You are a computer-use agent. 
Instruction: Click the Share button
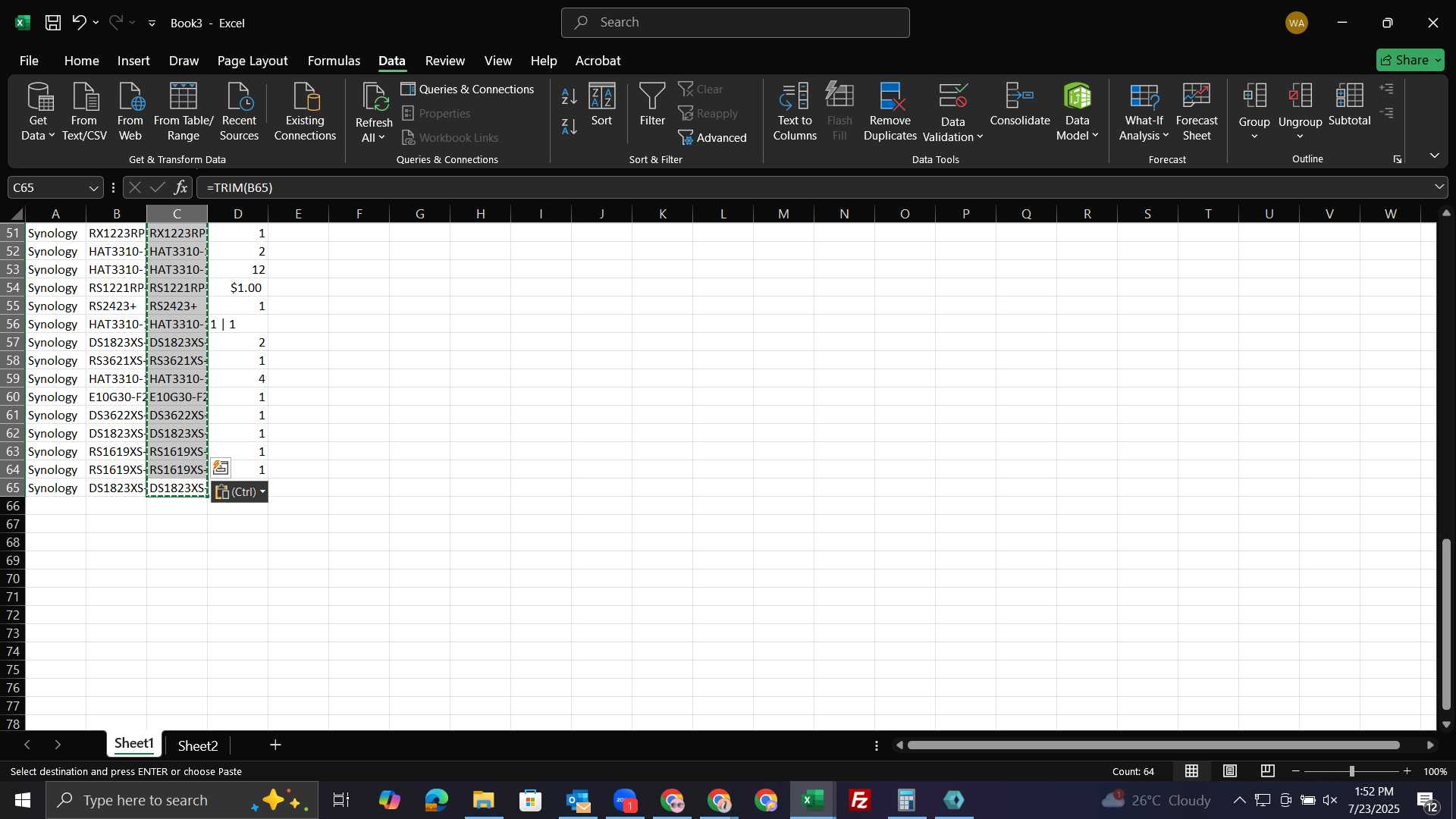click(1410, 60)
